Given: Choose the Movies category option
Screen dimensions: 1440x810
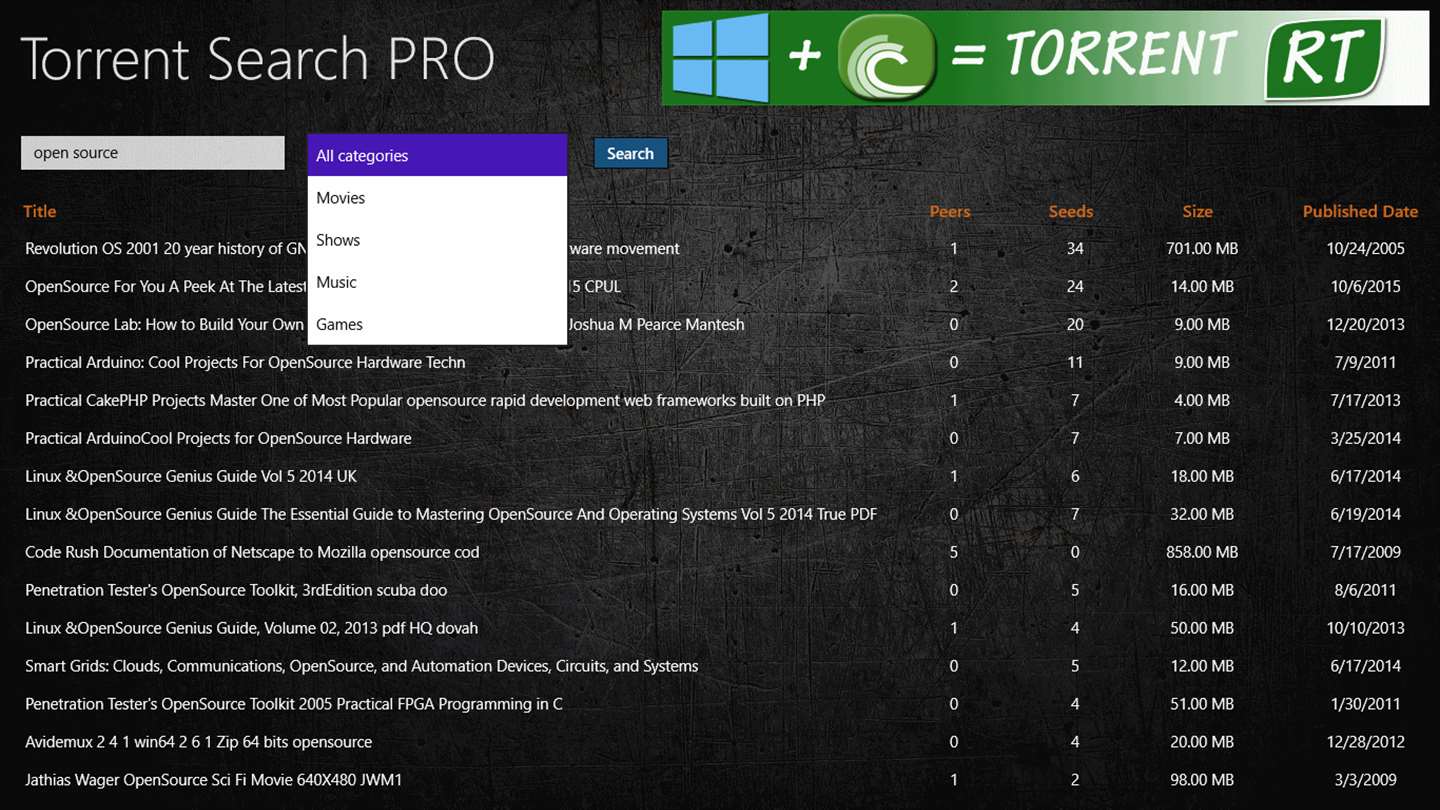Looking at the screenshot, I should (437, 198).
